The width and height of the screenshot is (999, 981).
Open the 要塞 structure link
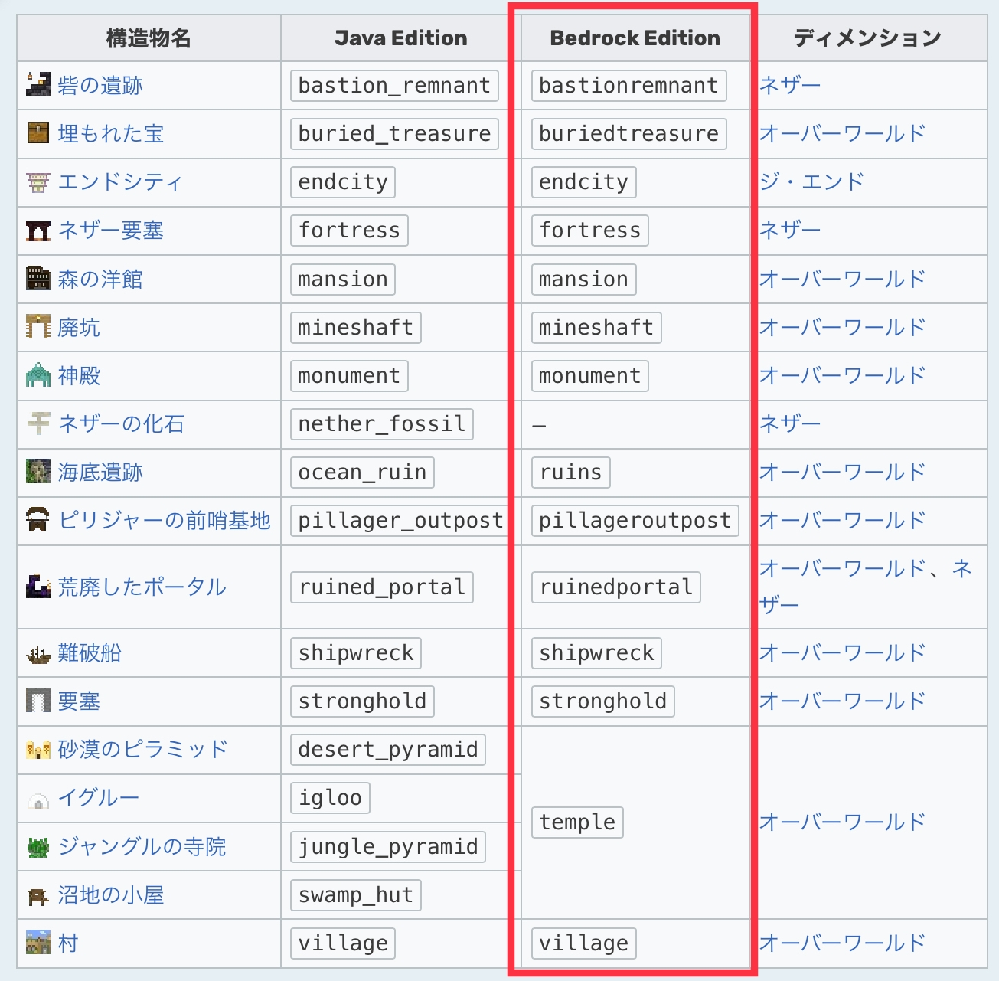(x=79, y=701)
